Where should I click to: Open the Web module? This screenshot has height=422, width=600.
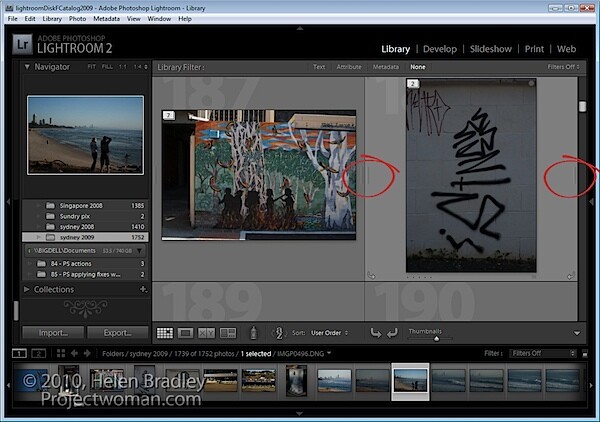click(566, 49)
